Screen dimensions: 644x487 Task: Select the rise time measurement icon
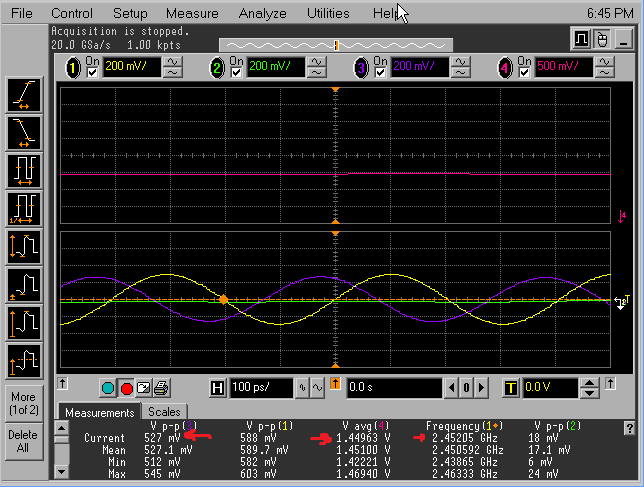[x=24, y=94]
